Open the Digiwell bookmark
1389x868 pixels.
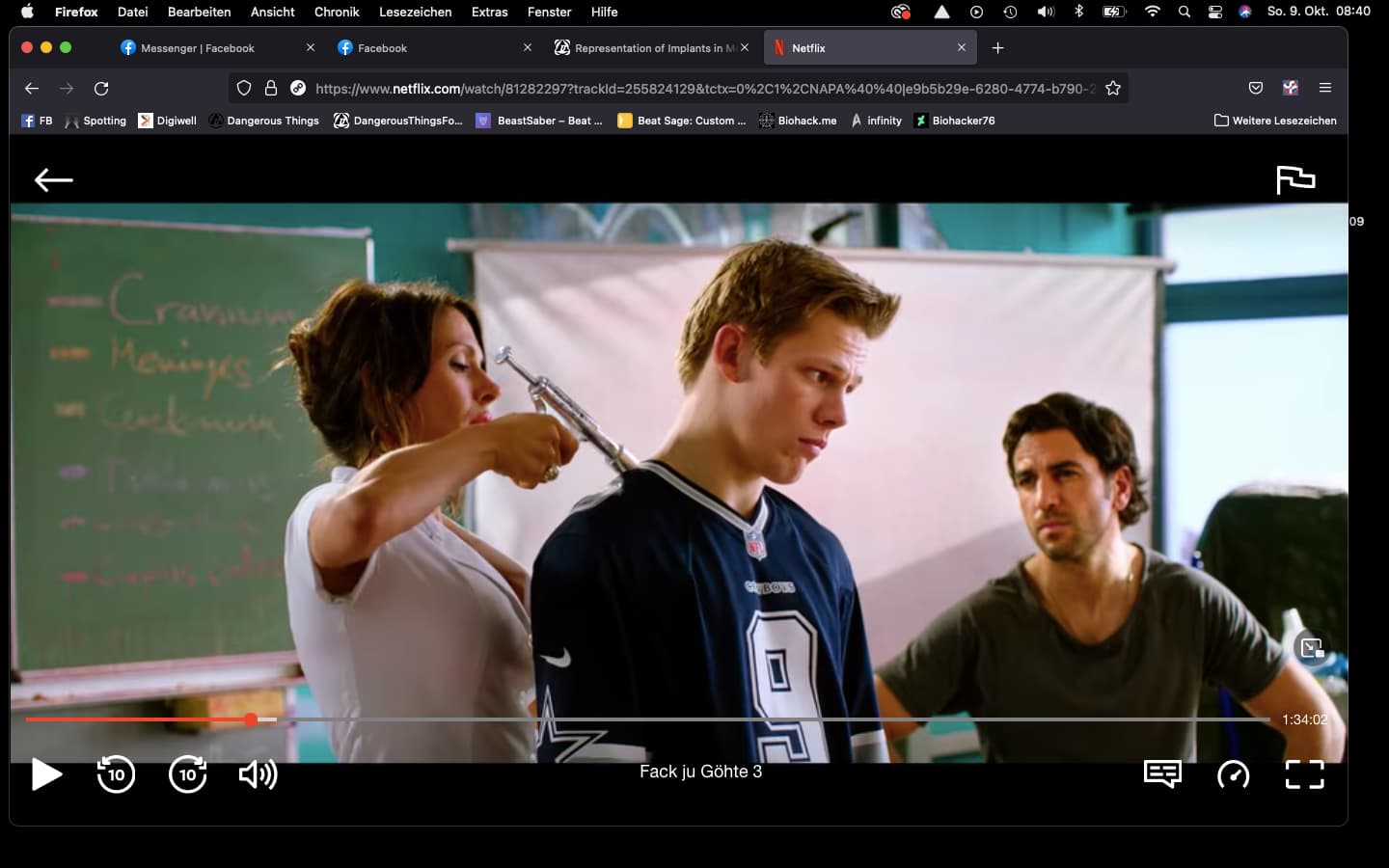tap(168, 121)
